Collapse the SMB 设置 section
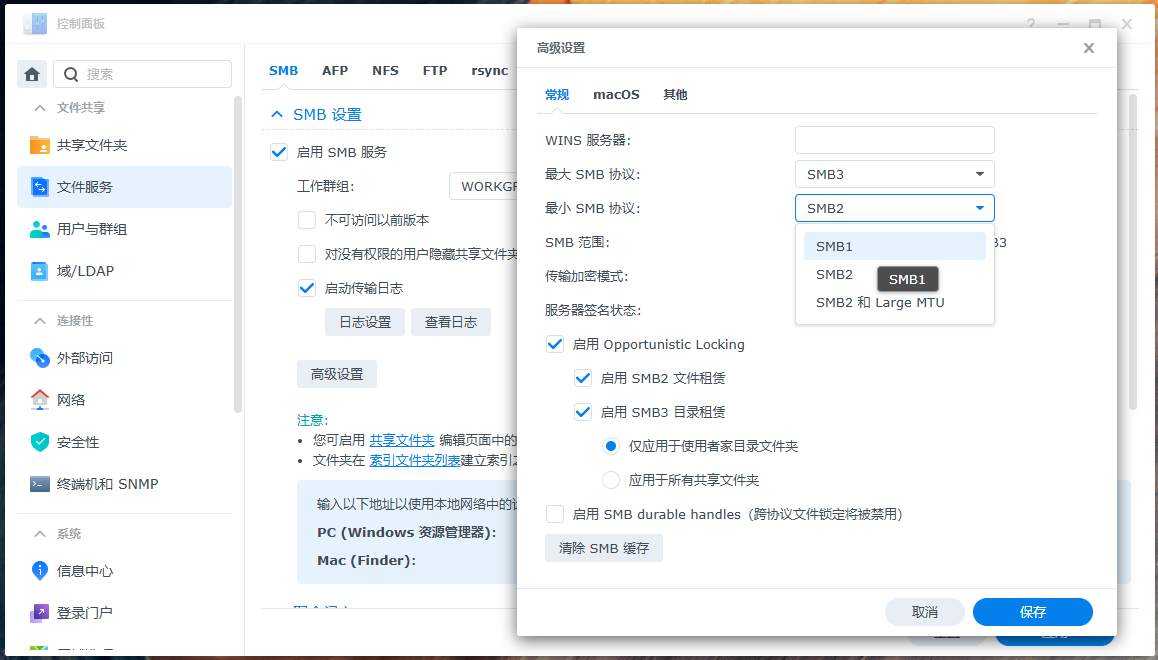Image resolution: width=1158 pixels, height=660 pixels. 277,115
